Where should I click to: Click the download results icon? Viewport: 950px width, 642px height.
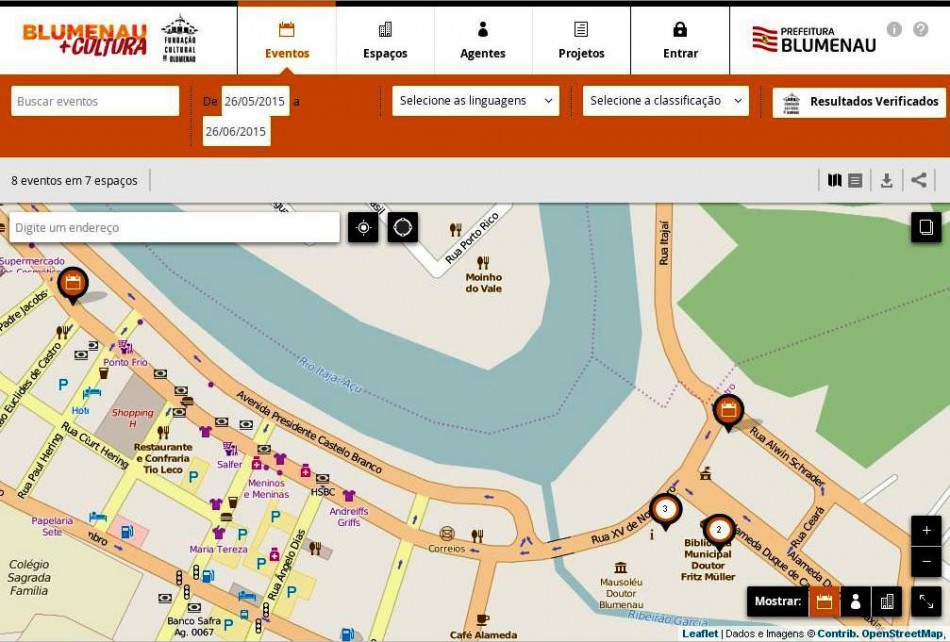886,180
